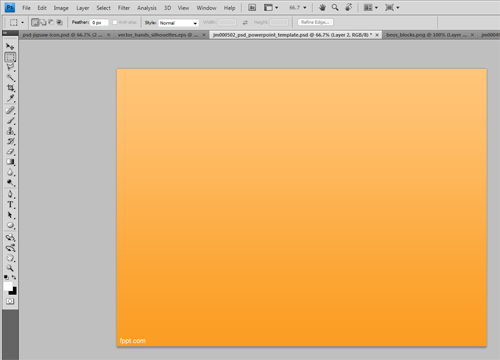Swap foreground and background colors

coord(14,277)
